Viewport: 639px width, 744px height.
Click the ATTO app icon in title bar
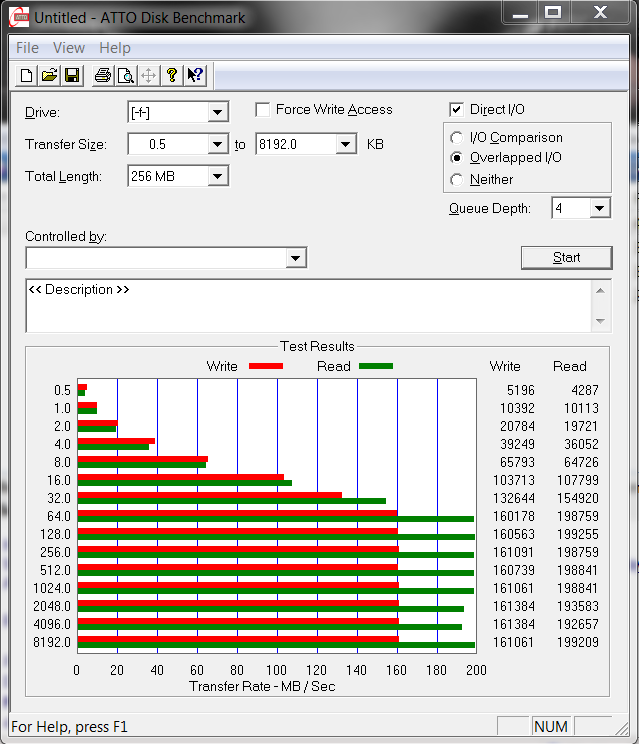[x=20, y=17]
